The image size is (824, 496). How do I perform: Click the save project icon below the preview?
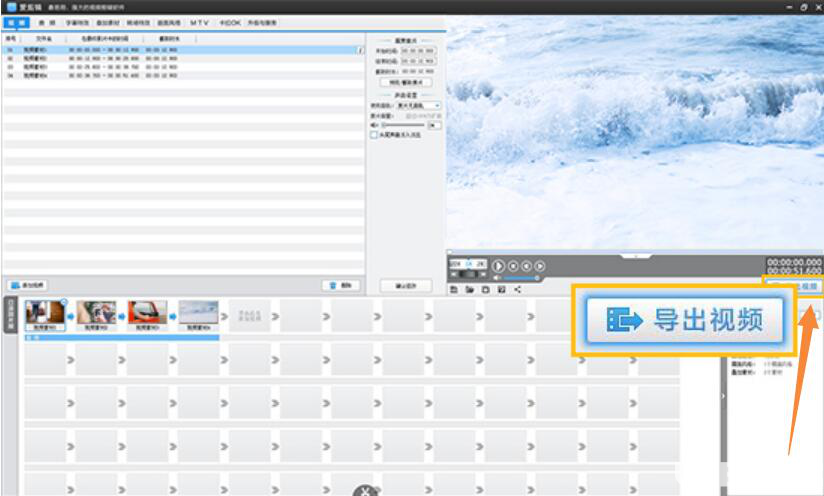[x=454, y=290]
